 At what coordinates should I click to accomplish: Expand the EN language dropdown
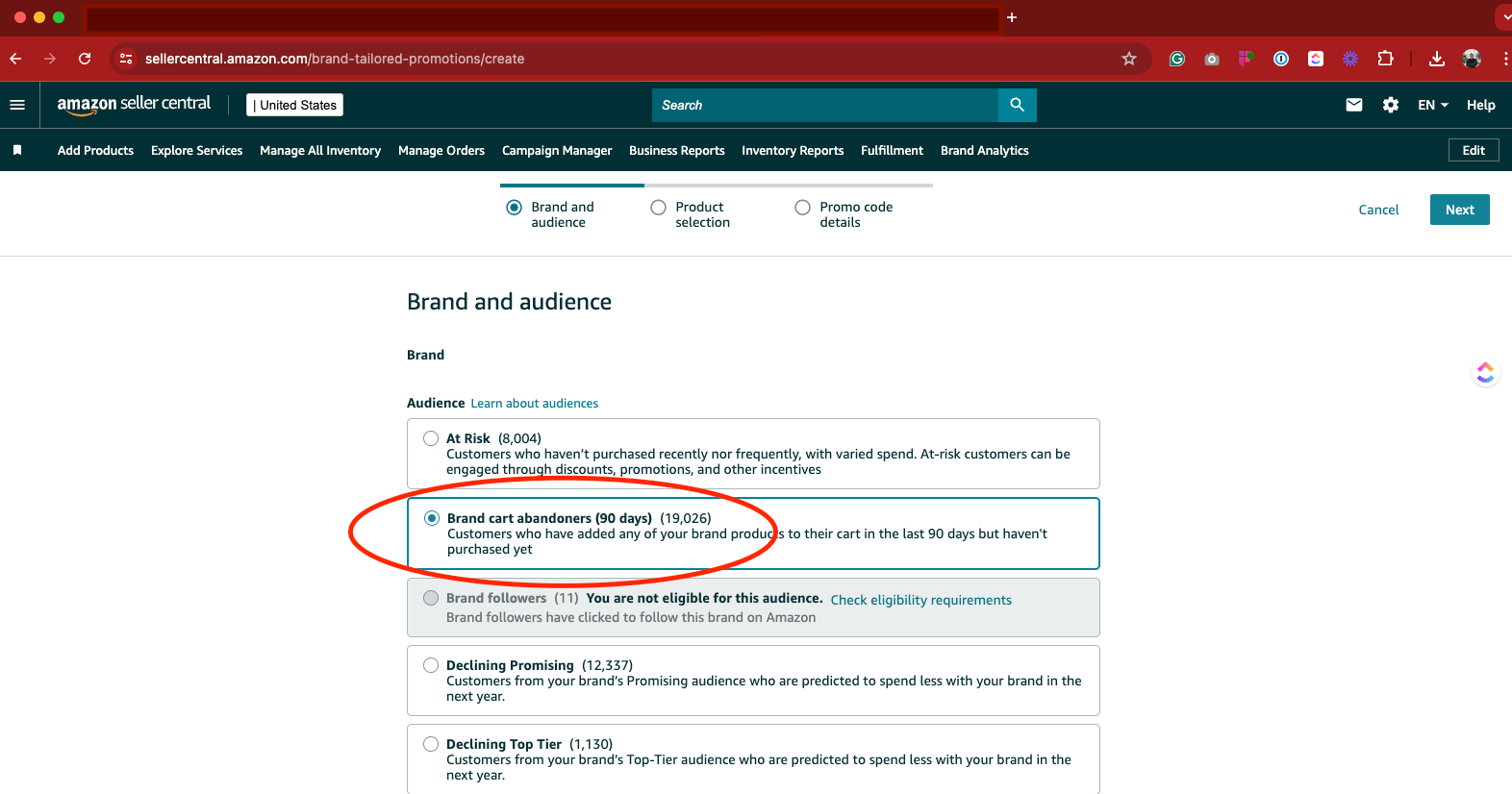(1432, 105)
